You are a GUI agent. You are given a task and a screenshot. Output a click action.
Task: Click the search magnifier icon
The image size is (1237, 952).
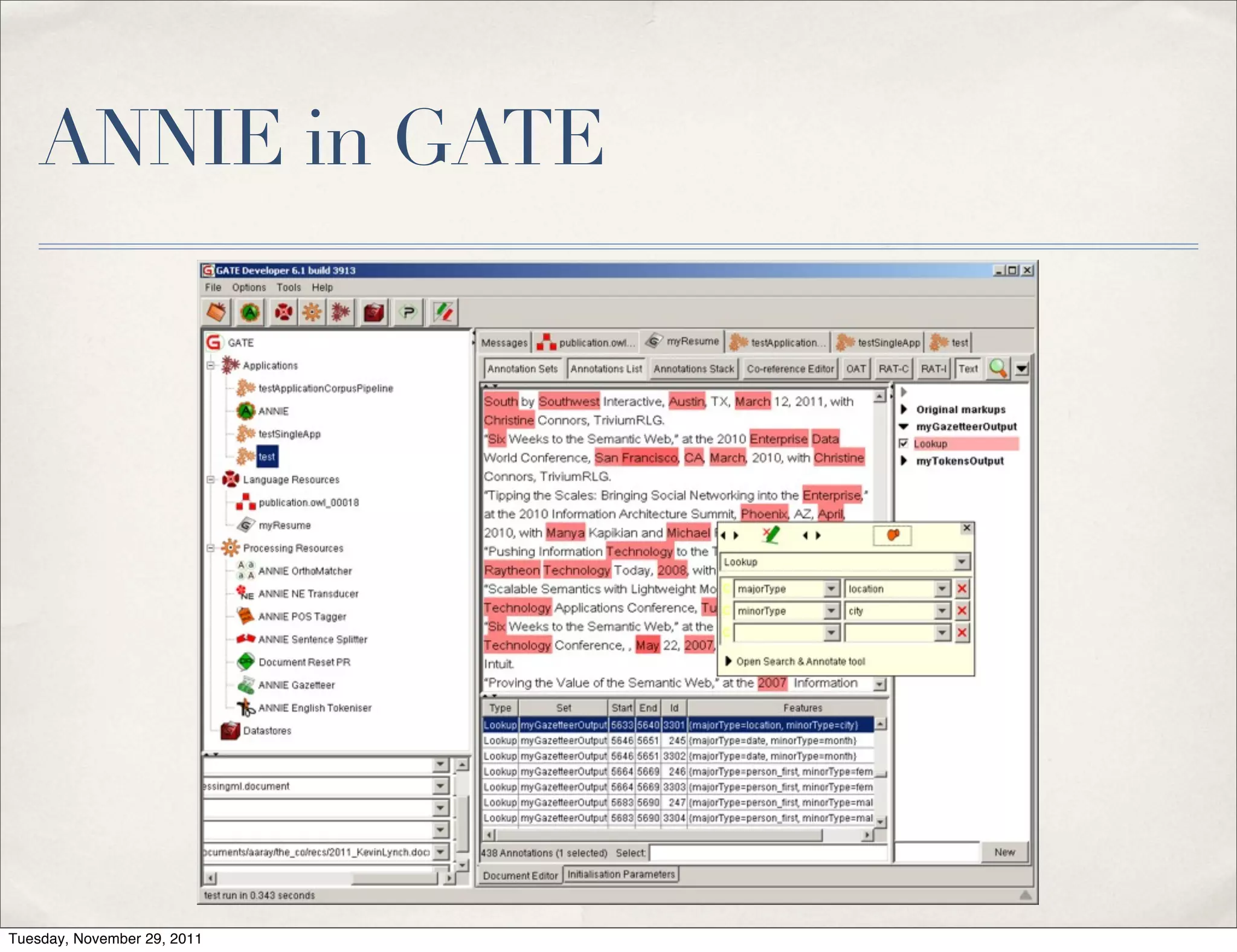pyautogui.click(x=998, y=368)
